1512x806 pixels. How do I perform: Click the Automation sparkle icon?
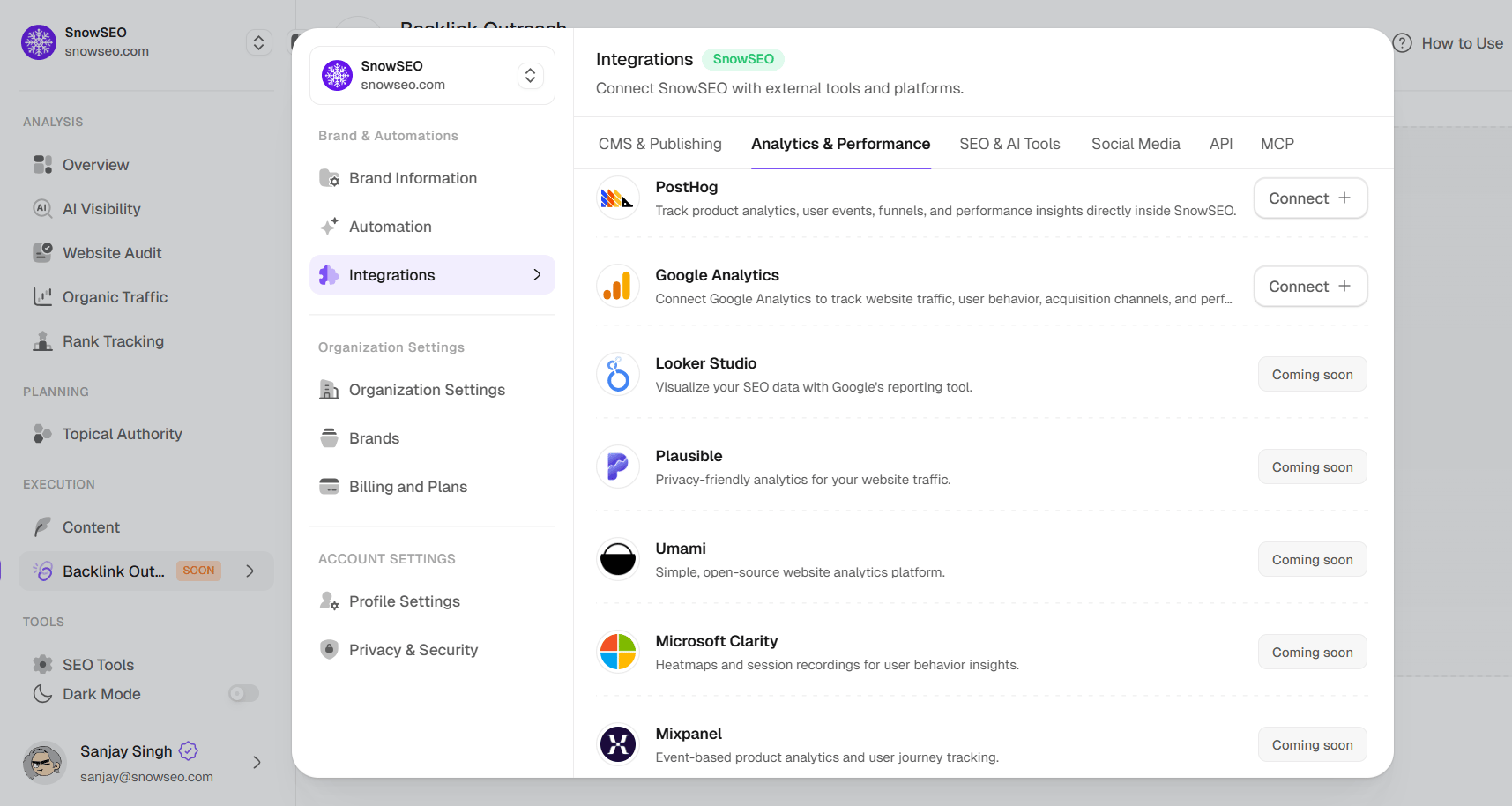[330, 227]
